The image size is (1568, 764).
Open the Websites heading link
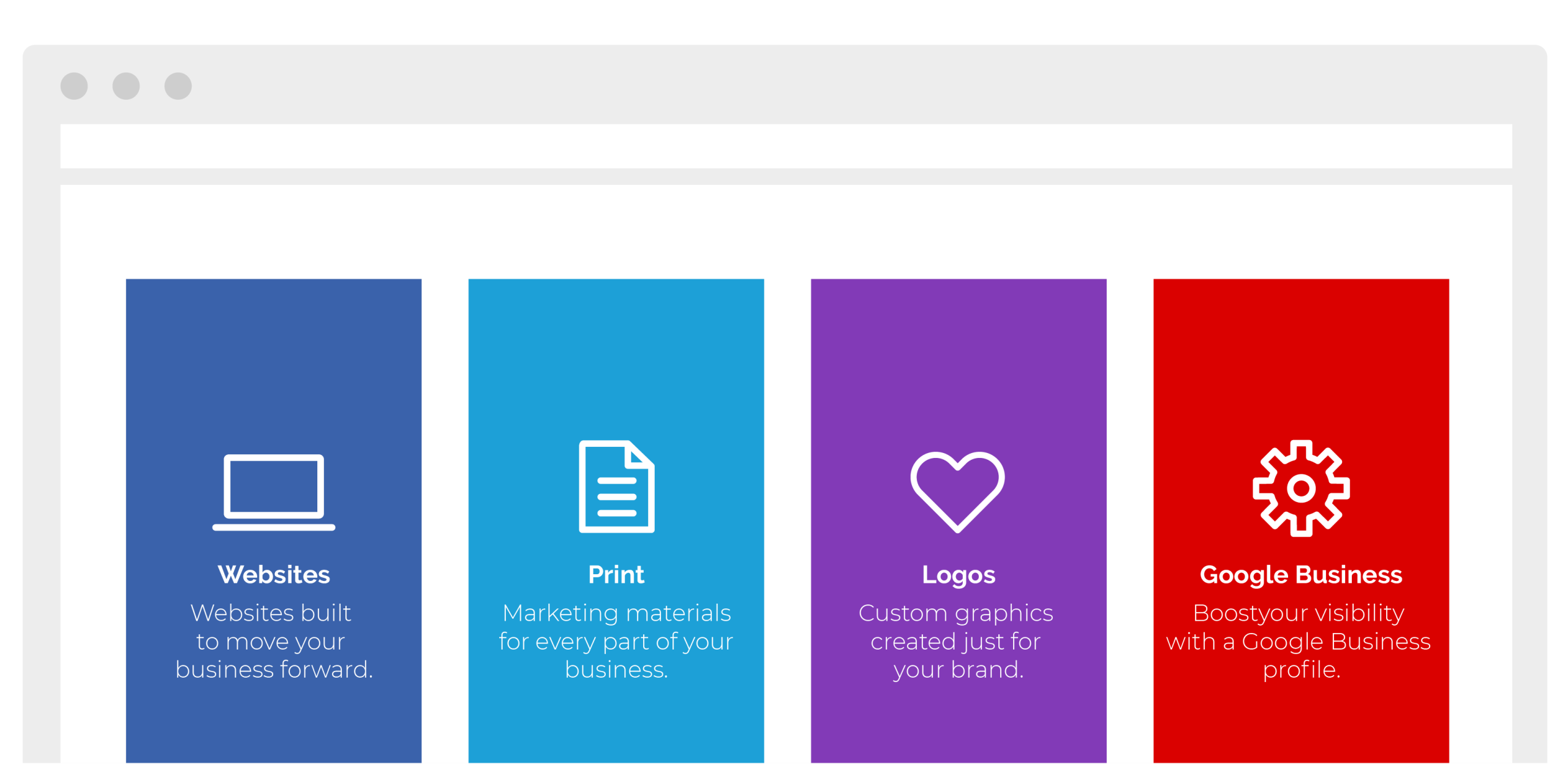point(274,575)
